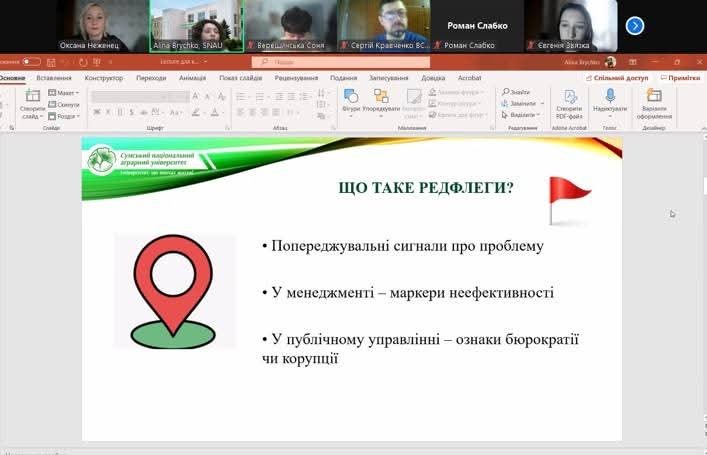Click the Спільний доступ (Share) button
The width and height of the screenshot is (707, 455).
pyautogui.click(x=620, y=78)
